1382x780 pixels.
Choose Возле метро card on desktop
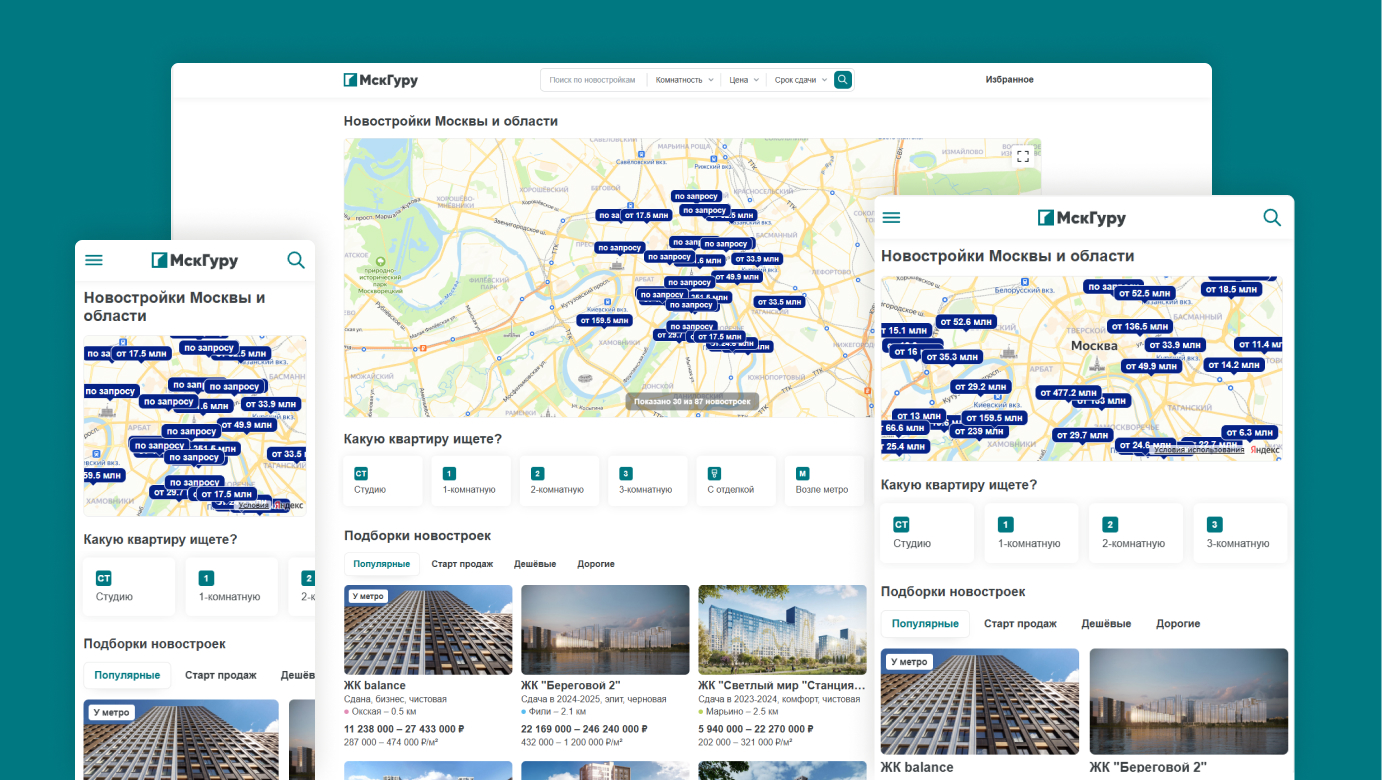coord(824,481)
